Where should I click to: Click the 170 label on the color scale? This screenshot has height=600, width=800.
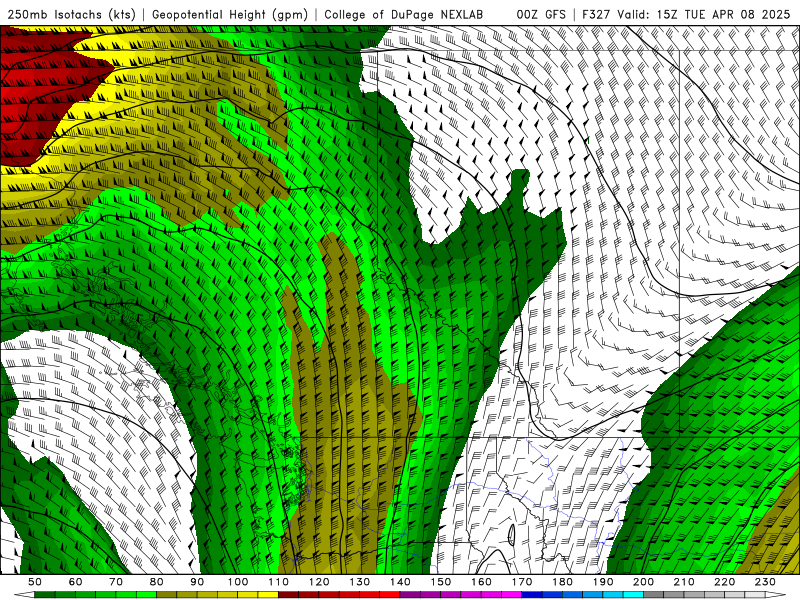[522, 582]
